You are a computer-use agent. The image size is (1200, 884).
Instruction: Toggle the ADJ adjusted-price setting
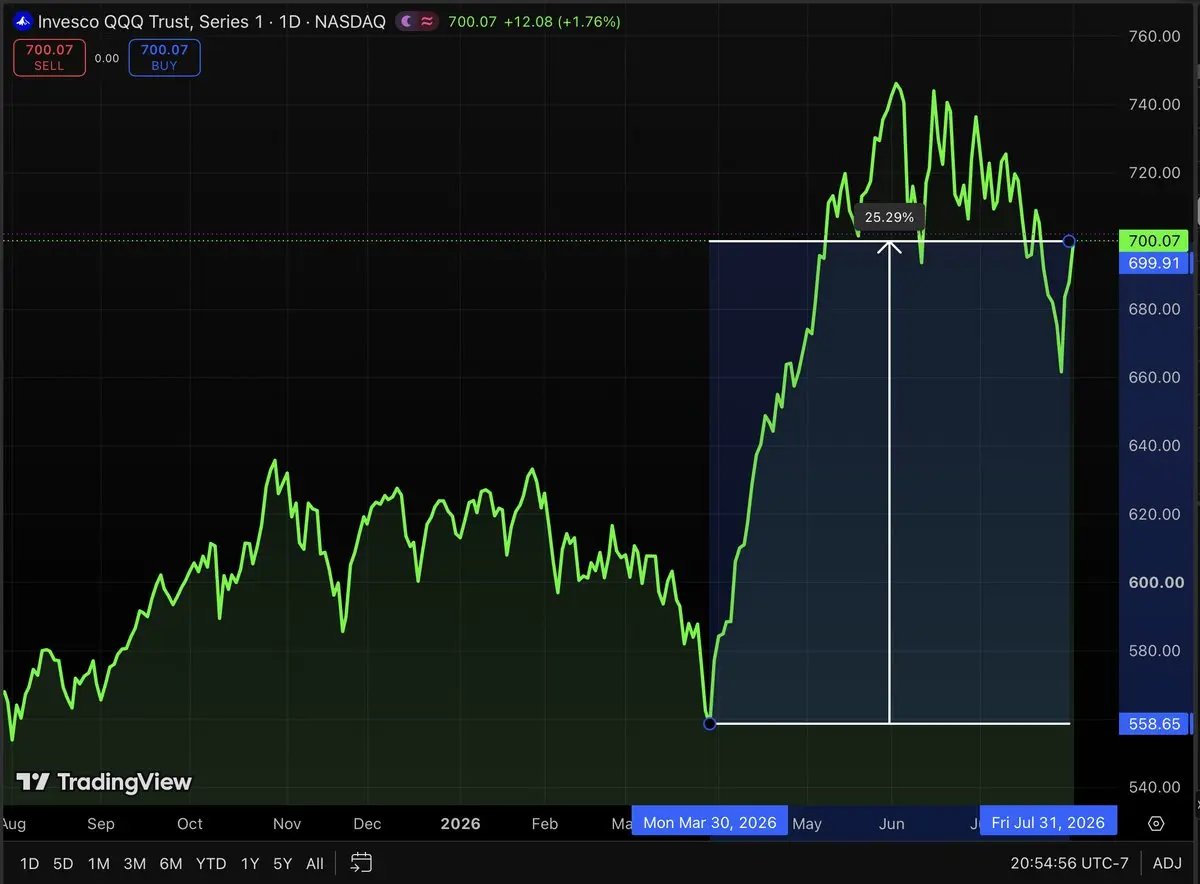1167,863
